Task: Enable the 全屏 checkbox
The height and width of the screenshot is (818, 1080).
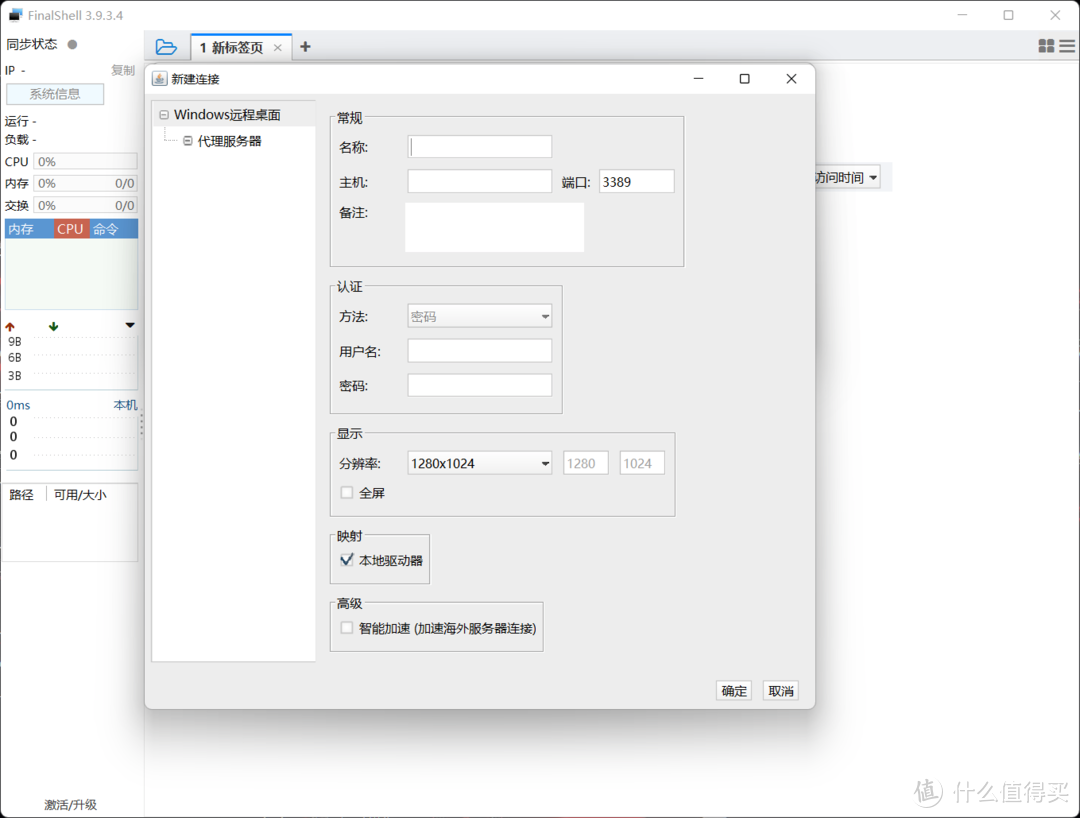Action: point(347,492)
